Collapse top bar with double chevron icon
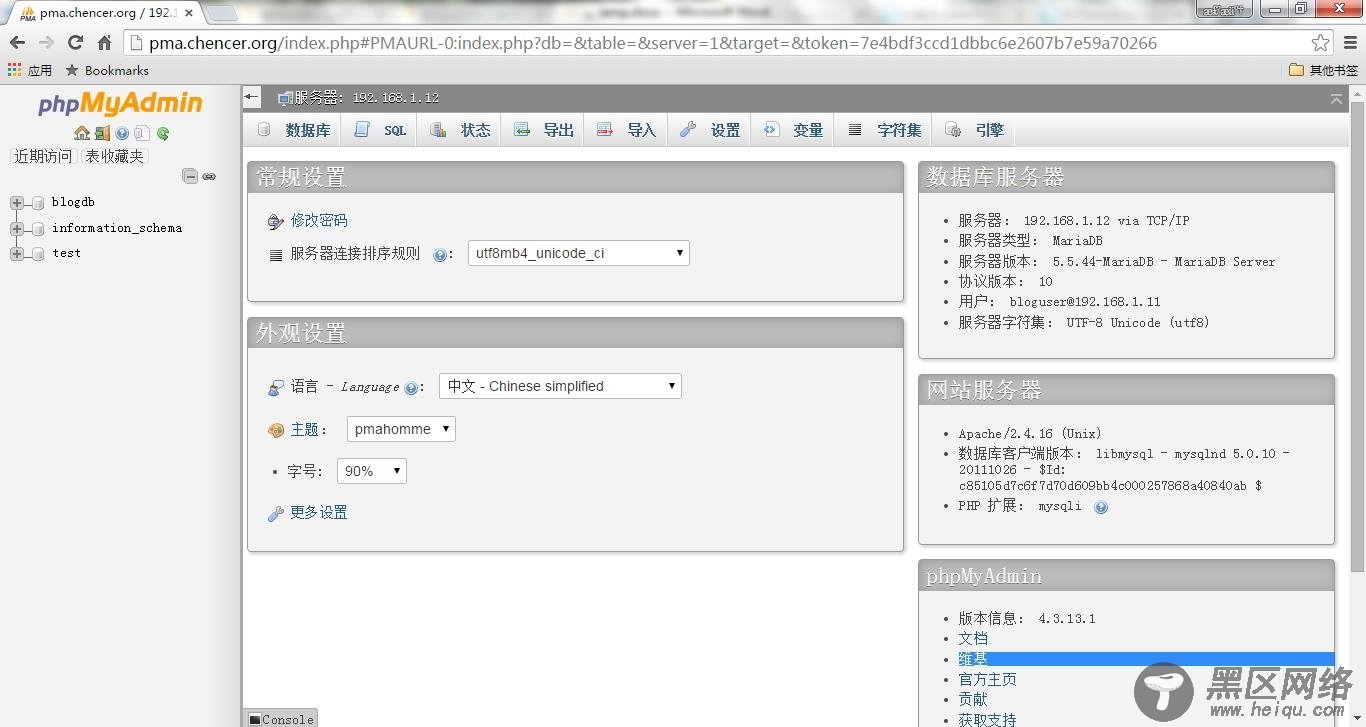 1337,98
